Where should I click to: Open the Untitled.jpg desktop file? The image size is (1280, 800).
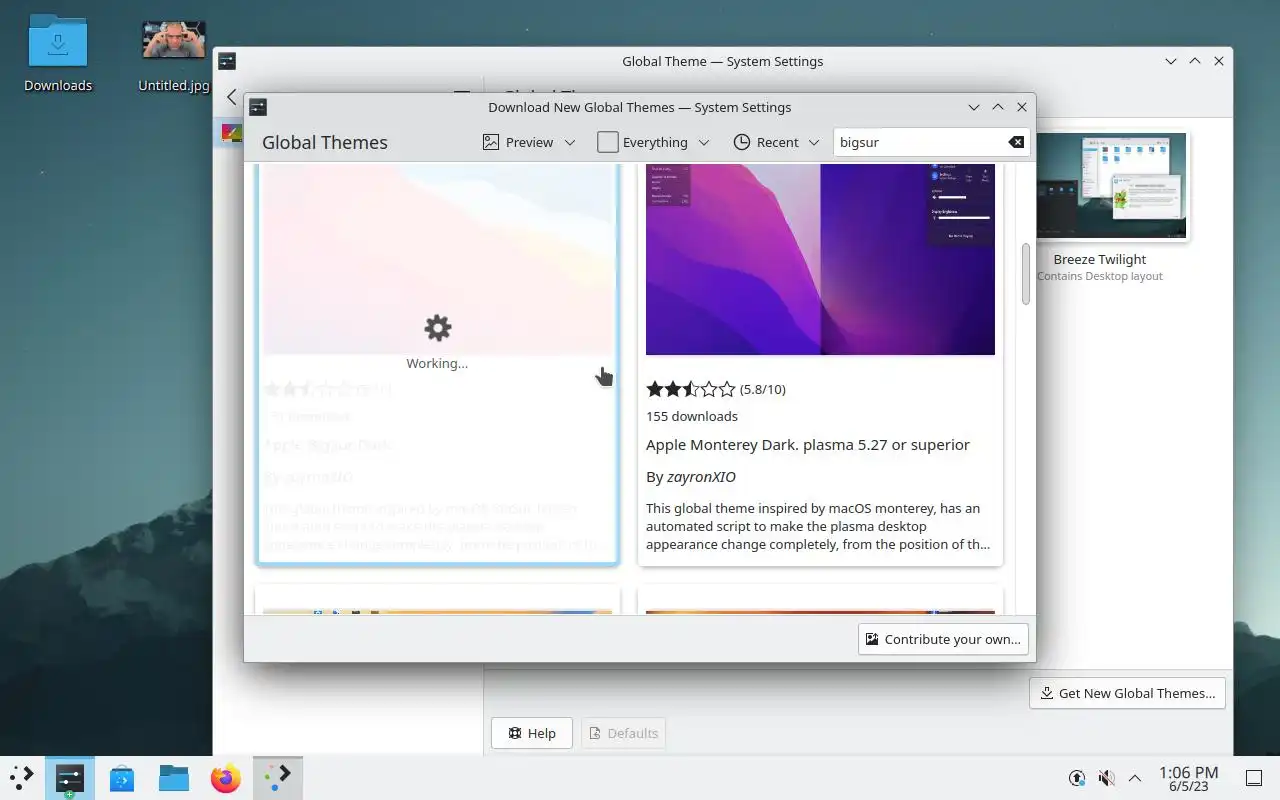click(x=173, y=55)
